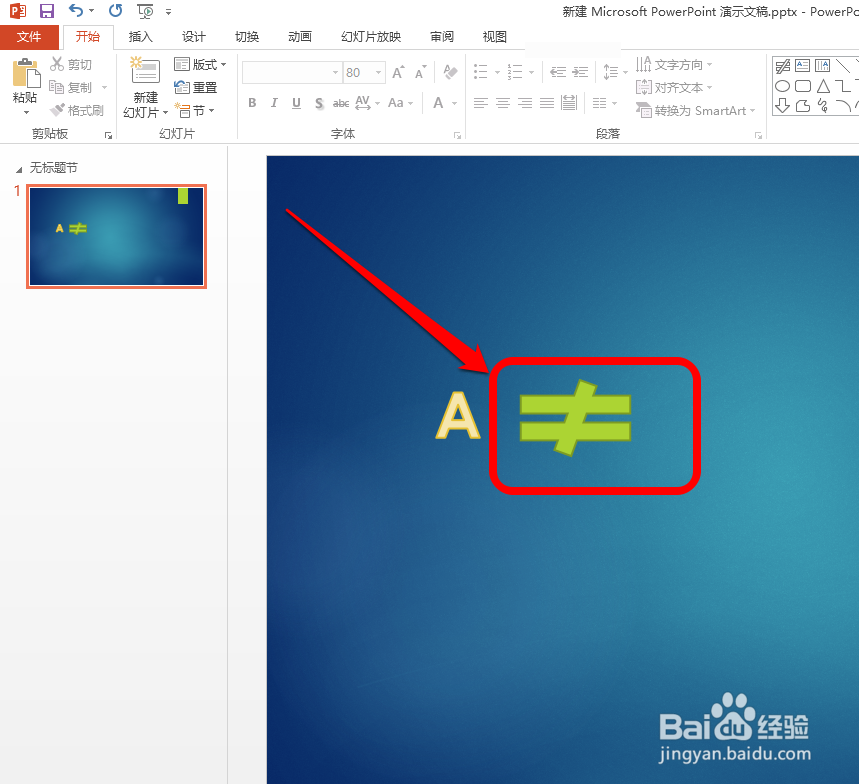The image size is (859, 784).
Task: Click distributed alignment icon
Action: click(569, 102)
